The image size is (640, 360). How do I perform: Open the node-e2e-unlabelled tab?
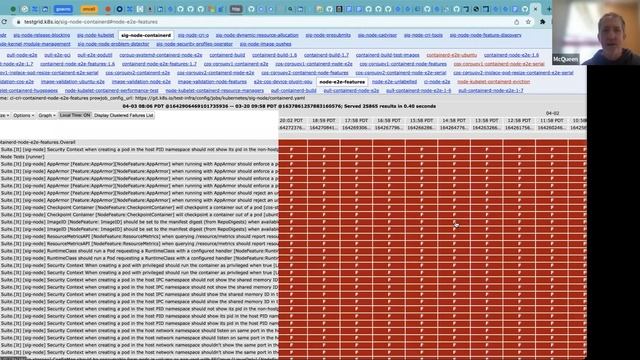pos(394,82)
